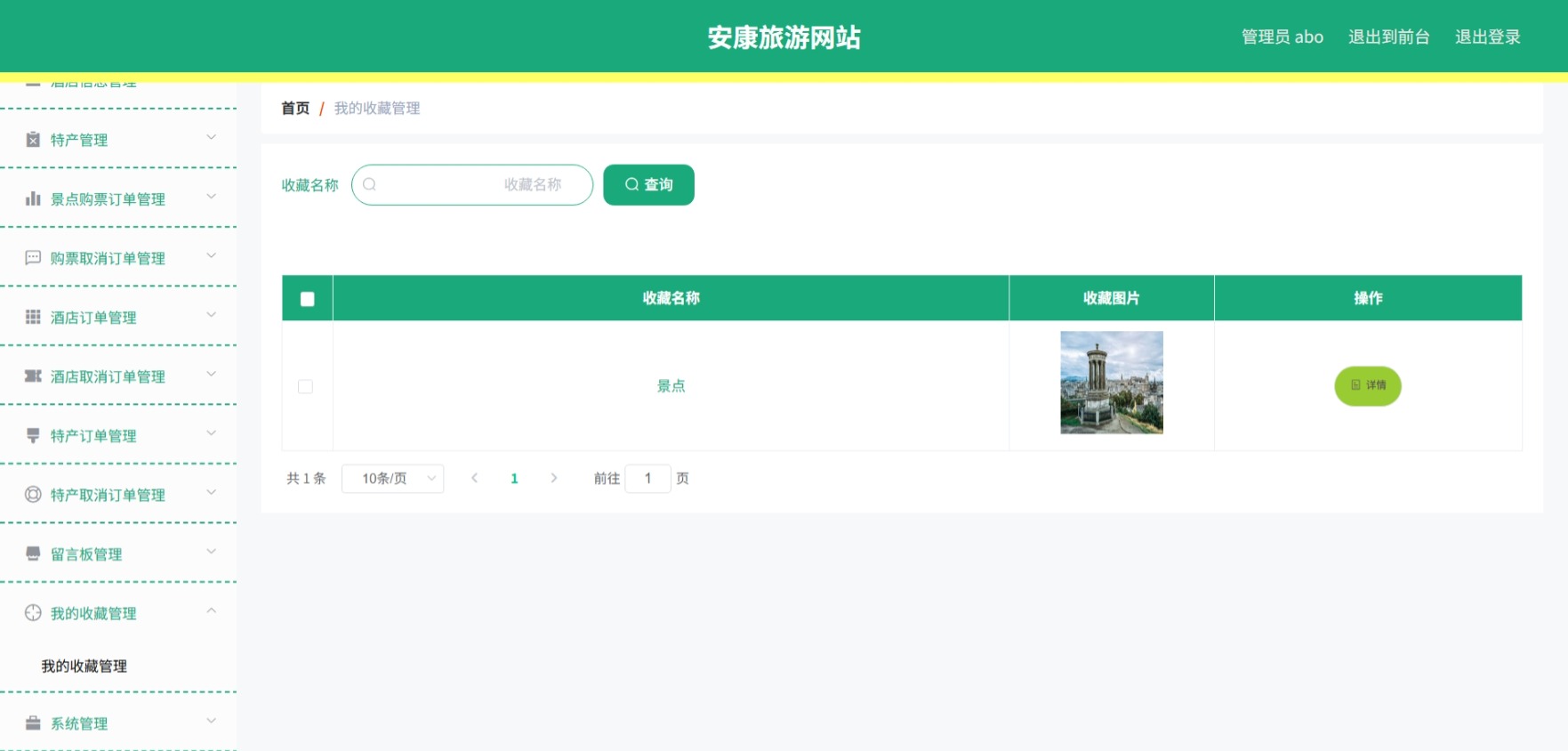Viewport: 1568px width, 751px height.
Task: Click the 酒店订单管理 grid icon
Action: (x=33, y=317)
